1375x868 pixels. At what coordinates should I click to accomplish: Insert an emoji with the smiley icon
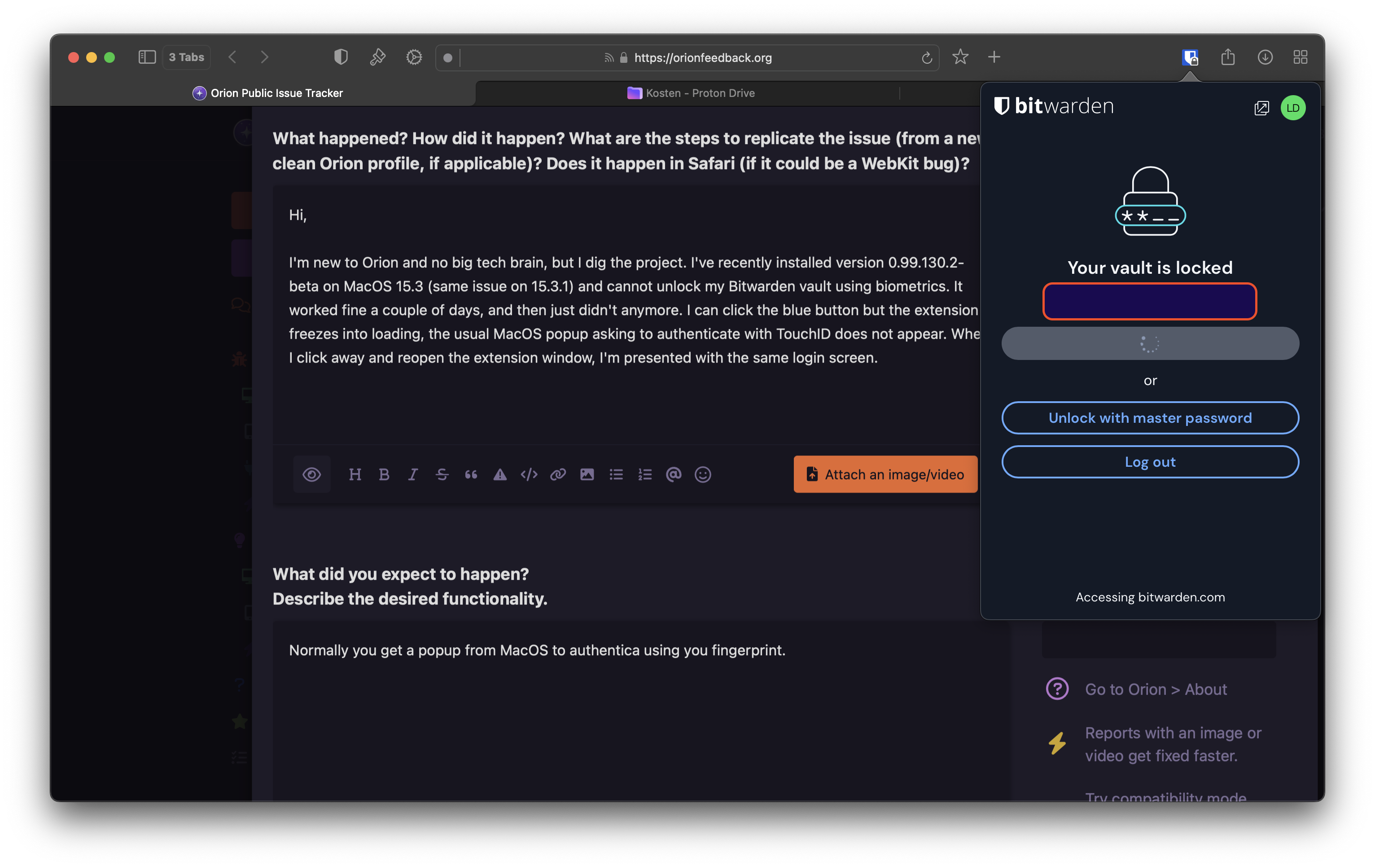702,474
